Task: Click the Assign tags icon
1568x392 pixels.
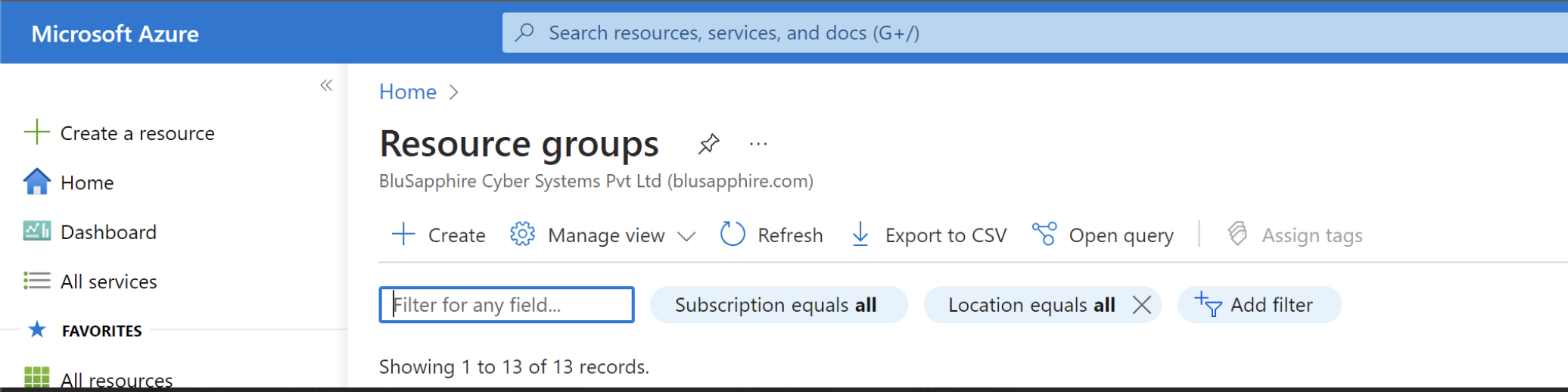Action: [x=1237, y=235]
